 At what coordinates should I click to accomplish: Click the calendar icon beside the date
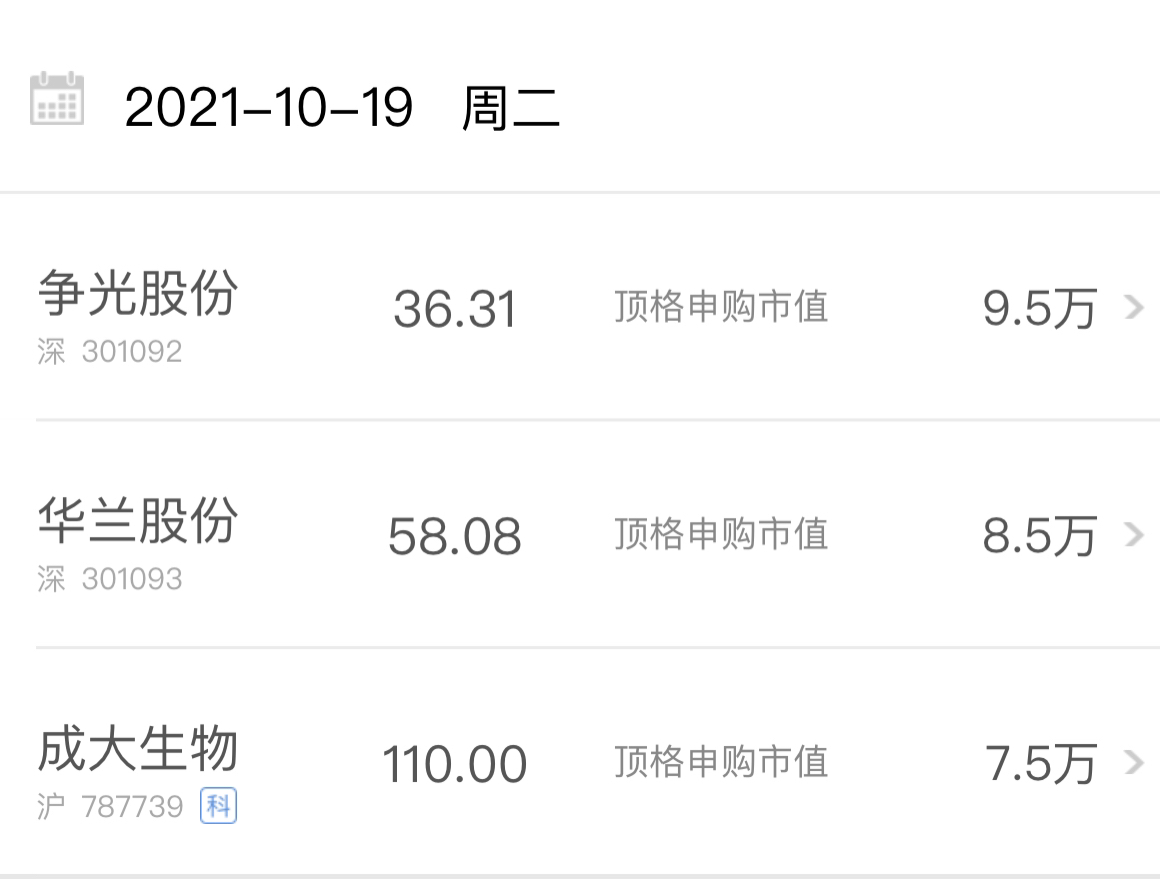tap(57, 98)
